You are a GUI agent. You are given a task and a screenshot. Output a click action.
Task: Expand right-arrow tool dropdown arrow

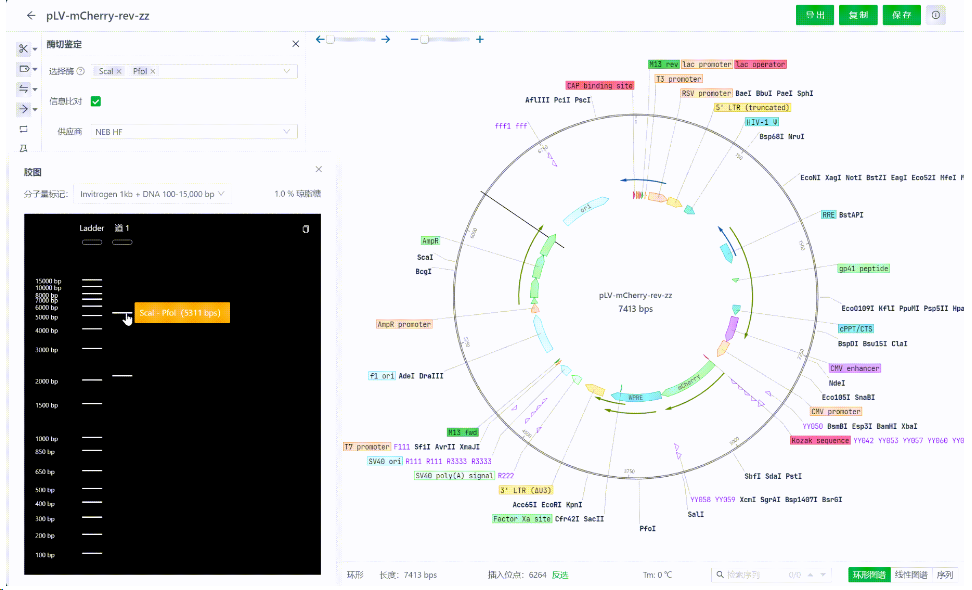point(35,110)
